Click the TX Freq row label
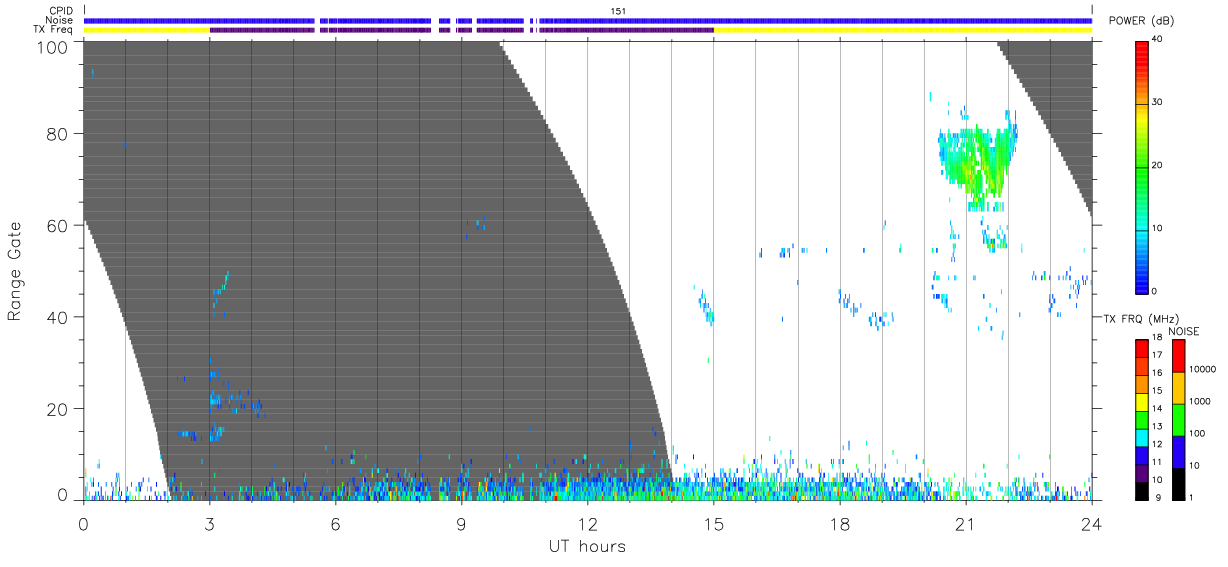This screenshot has width=1228, height=567. click(51, 29)
